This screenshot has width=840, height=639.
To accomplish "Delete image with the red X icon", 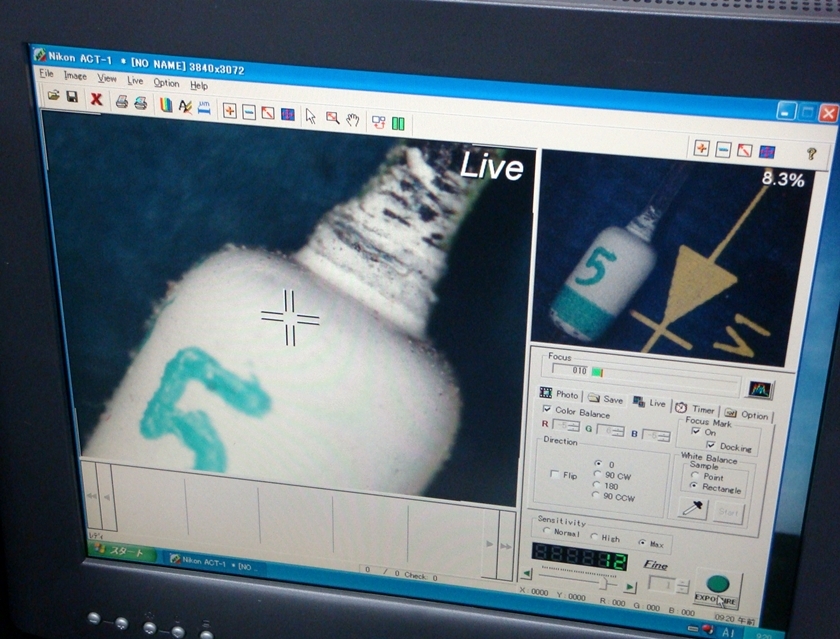I will click(96, 99).
